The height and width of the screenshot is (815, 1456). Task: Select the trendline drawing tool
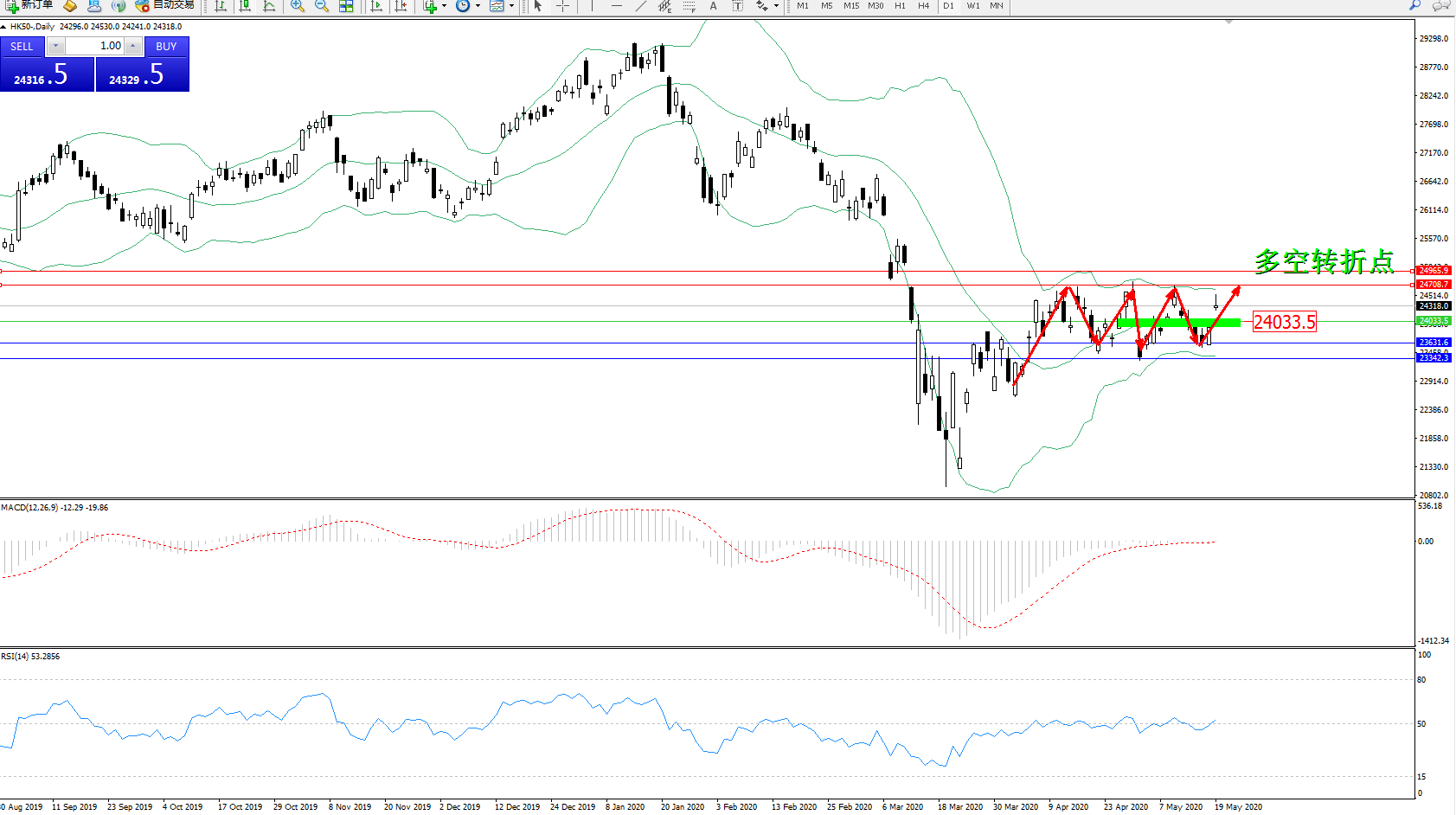tap(640, 6)
